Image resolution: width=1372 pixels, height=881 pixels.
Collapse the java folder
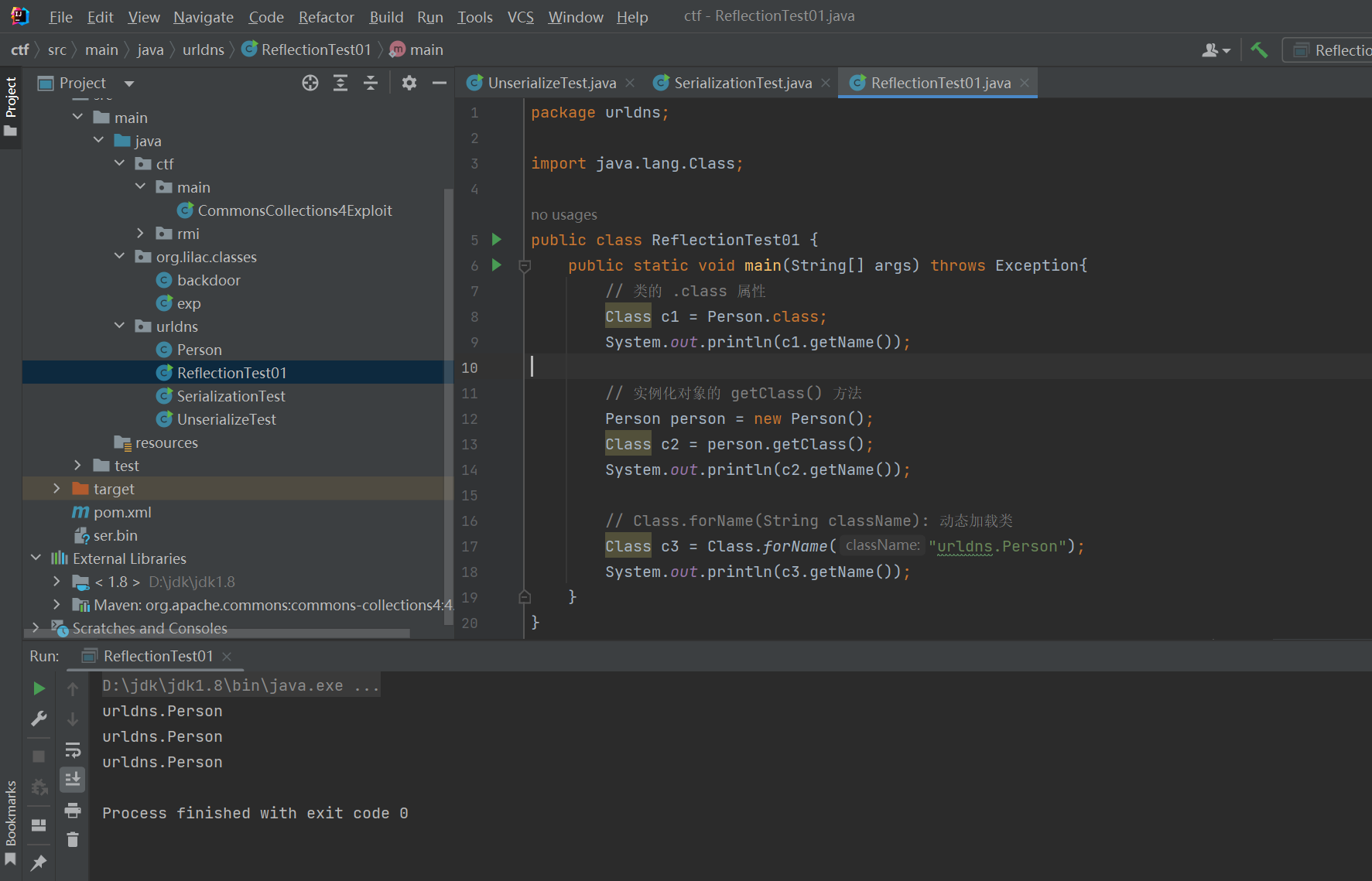[98, 140]
